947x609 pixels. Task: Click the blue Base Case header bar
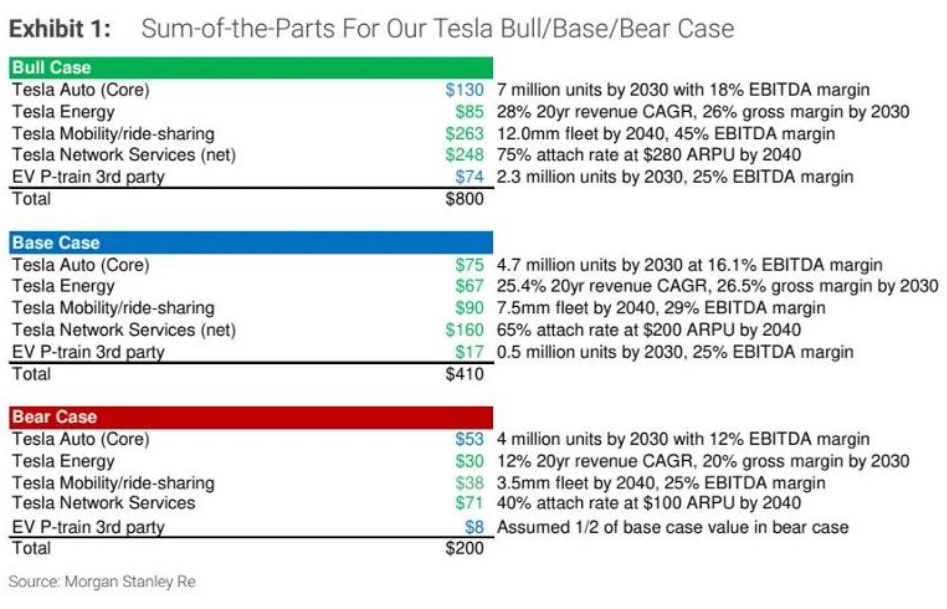pyautogui.click(x=250, y=243)
